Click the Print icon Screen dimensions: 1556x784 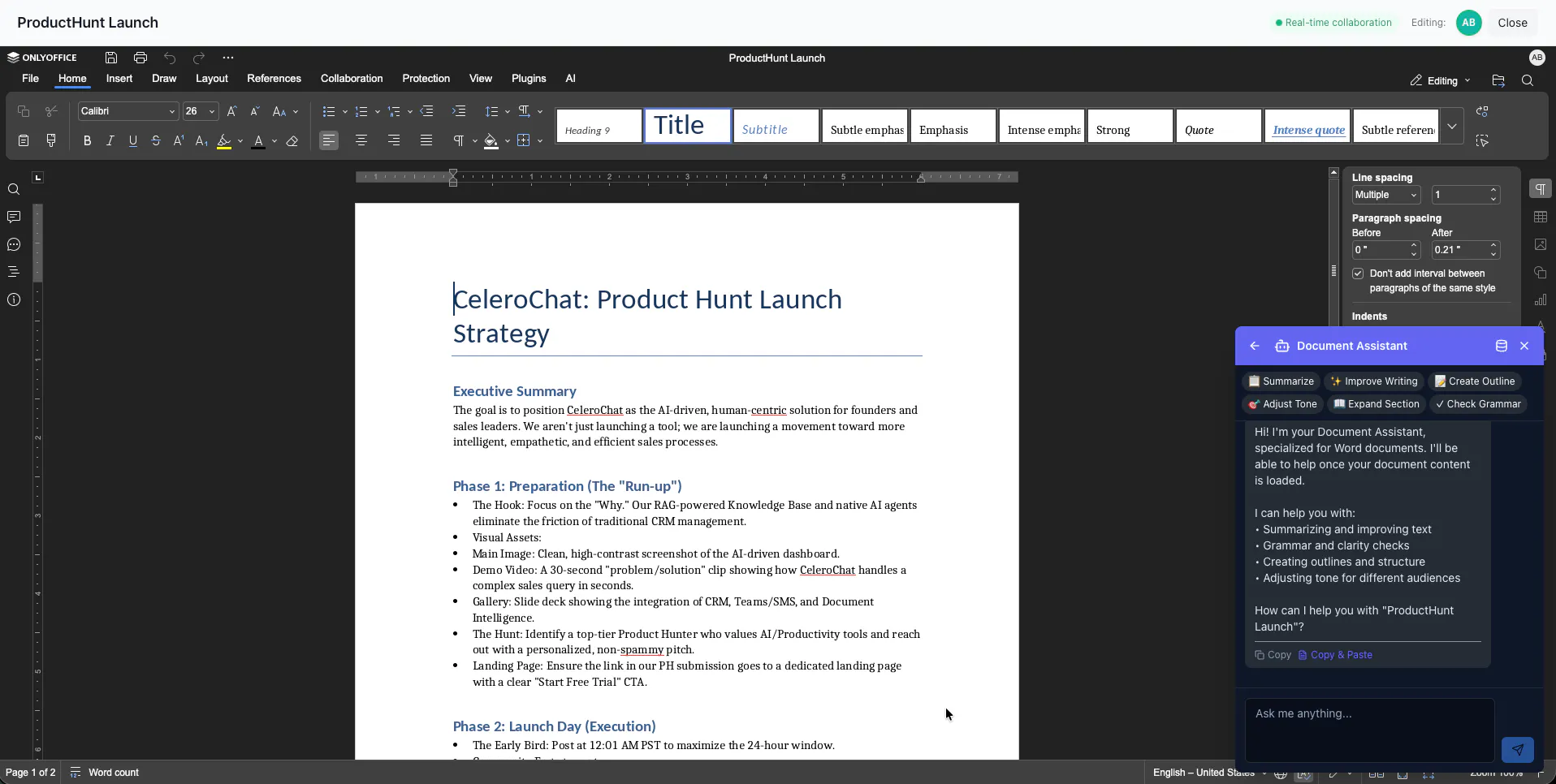click(140, 58)
